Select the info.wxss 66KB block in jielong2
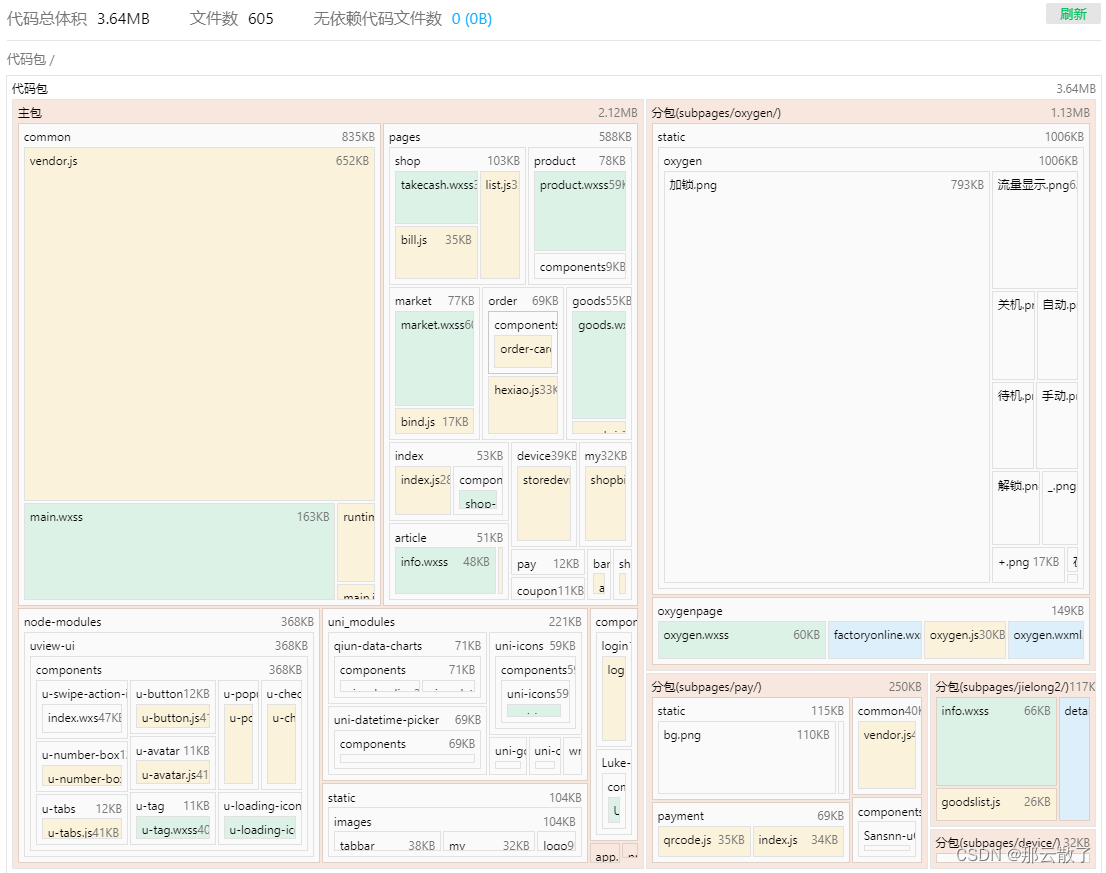Screen dimensions: 1106x873 pos(996,743)
